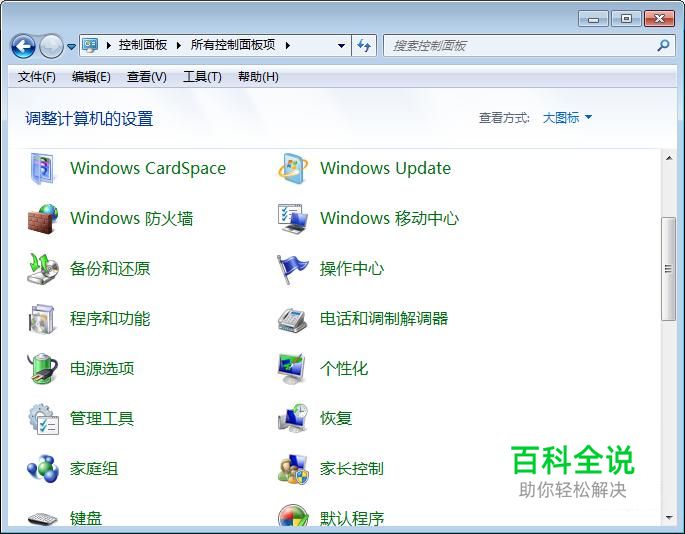The width and height of the screenshot is (685, 534).
Task: Open the 家长控制 link
Action: click(x=352, y=468)
